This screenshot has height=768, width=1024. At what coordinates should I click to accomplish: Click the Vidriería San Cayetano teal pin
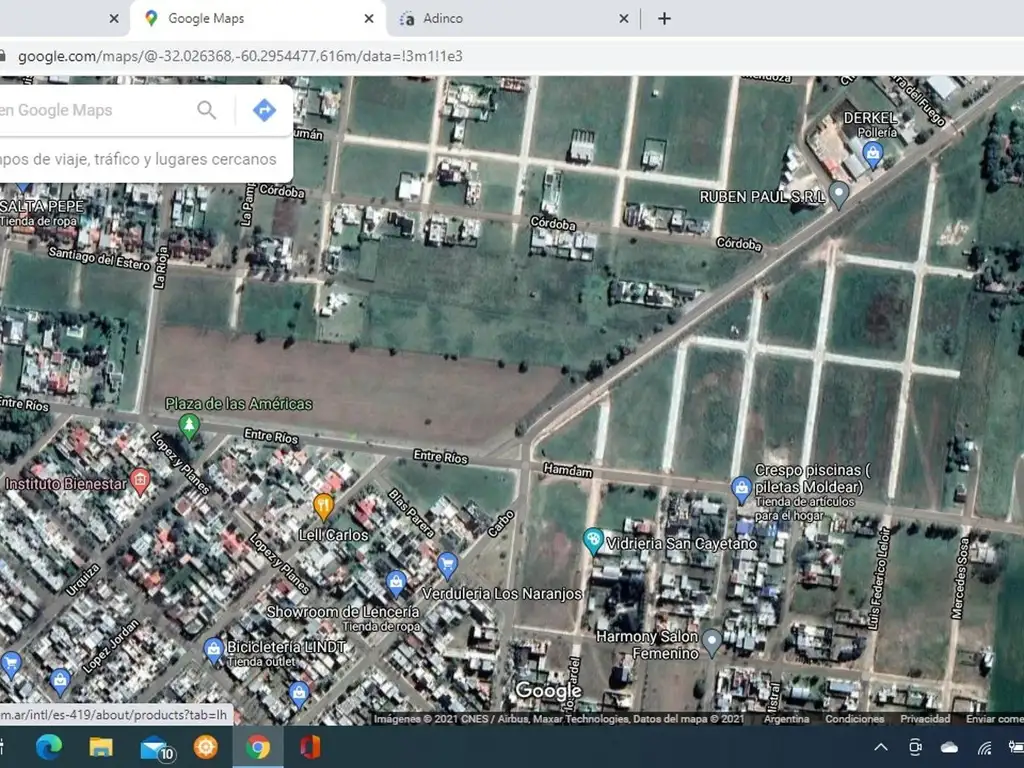pyautogui.click(x=593, y=542)
